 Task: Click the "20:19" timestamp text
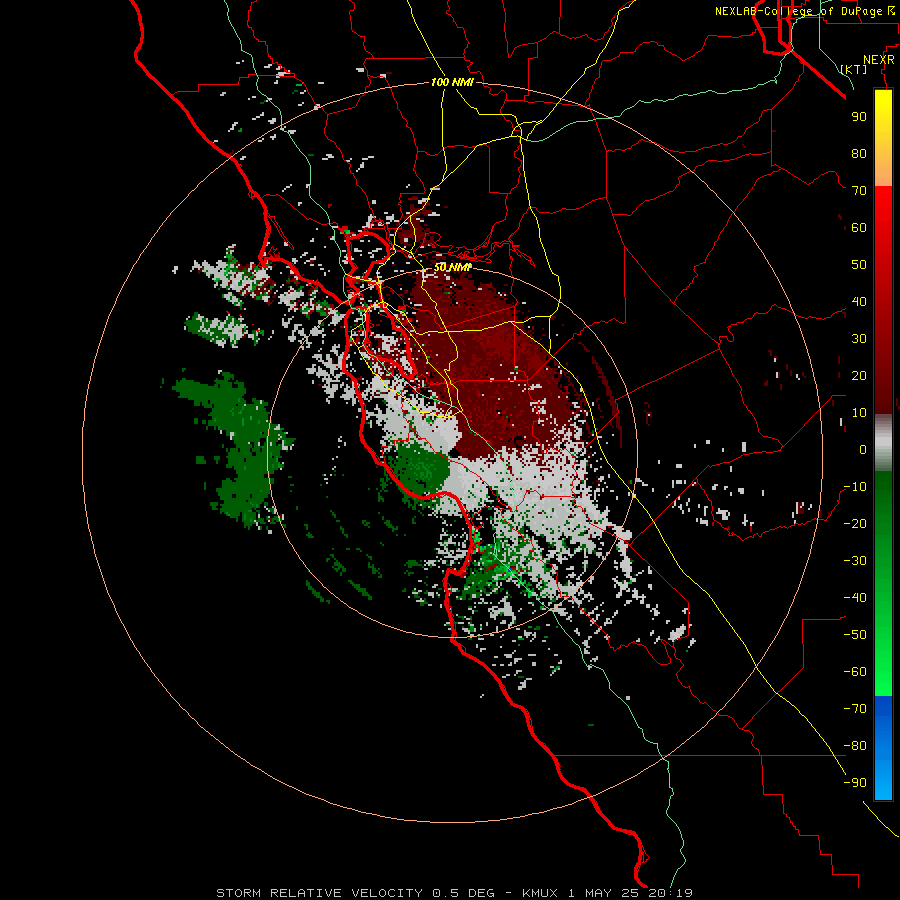670,893
